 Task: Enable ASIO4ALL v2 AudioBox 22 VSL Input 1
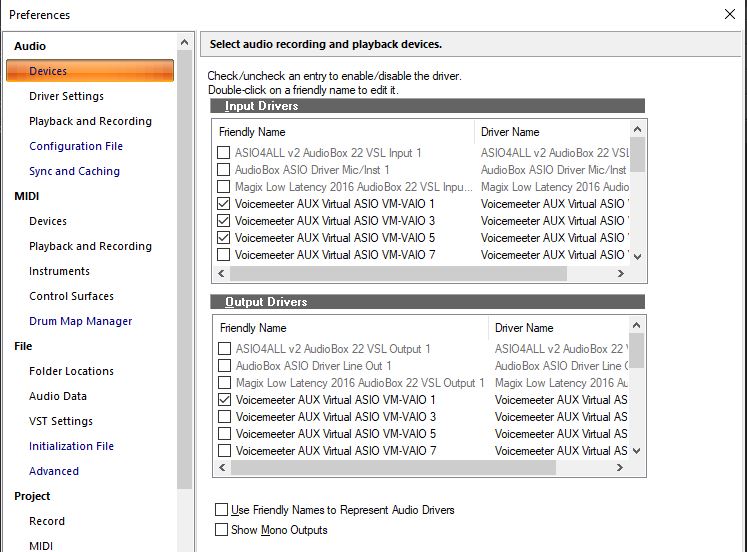pos(223,152)
